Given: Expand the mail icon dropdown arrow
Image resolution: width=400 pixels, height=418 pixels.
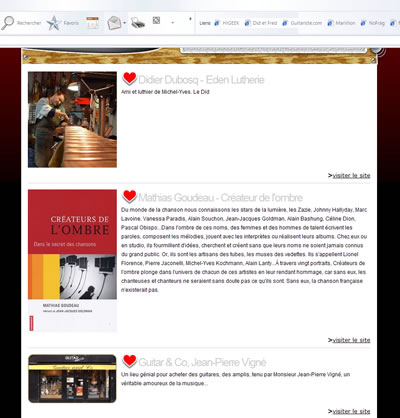Looking at the screenshot, I should [125, 23].
